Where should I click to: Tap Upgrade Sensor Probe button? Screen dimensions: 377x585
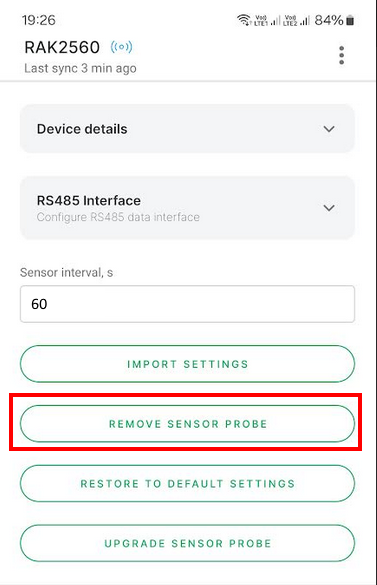coord(187,543)
